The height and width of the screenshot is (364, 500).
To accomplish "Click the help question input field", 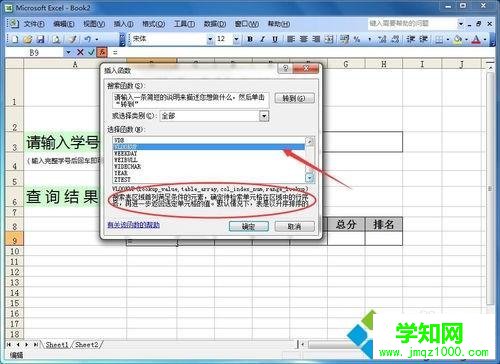I will click(413, 24).
